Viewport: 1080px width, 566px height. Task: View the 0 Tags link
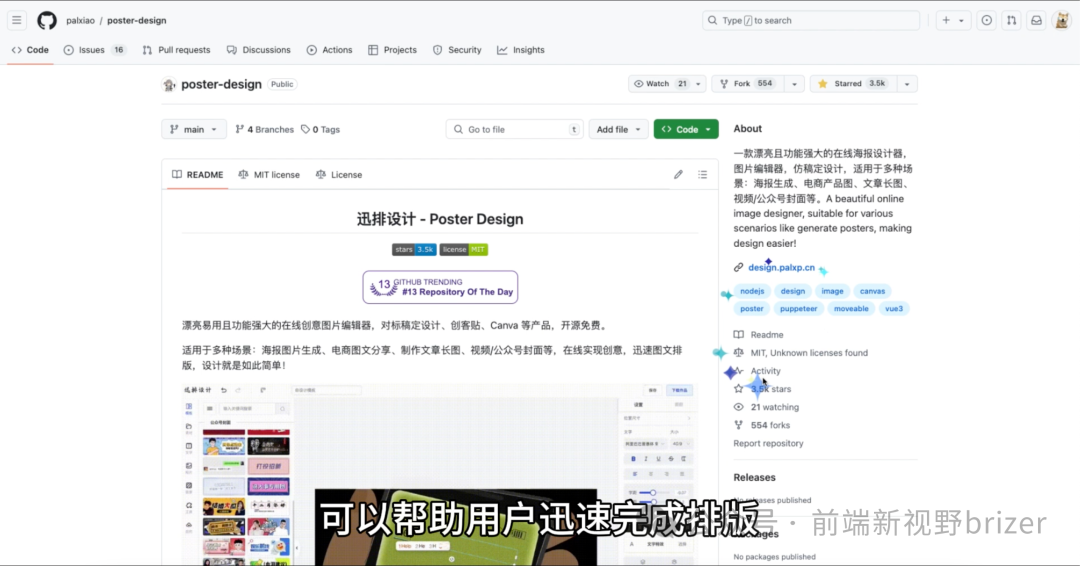pos(320,129)
